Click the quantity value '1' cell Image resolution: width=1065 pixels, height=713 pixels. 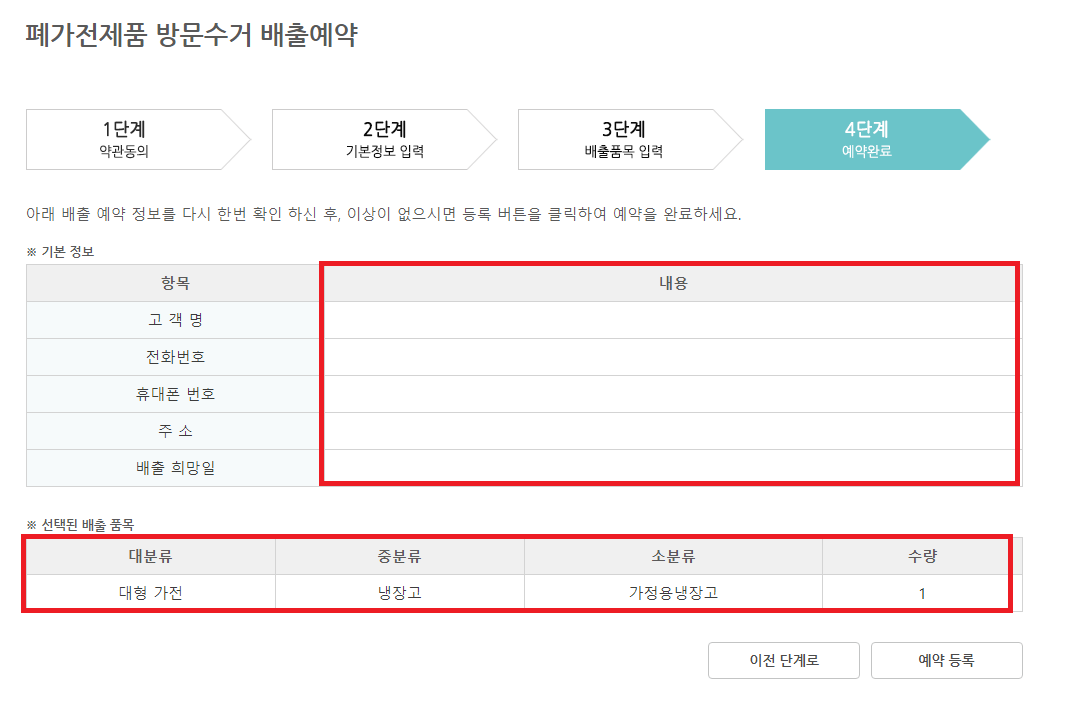(922, 593)
